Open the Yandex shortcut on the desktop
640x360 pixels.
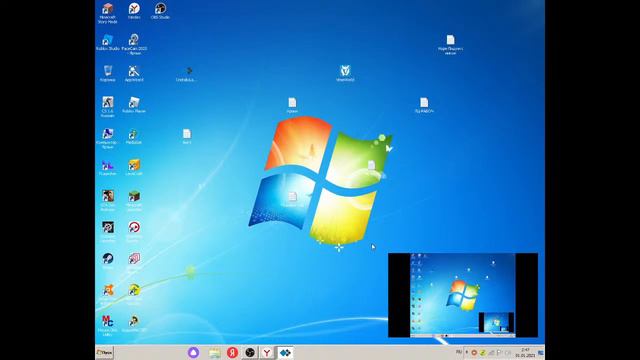point(134,11)
